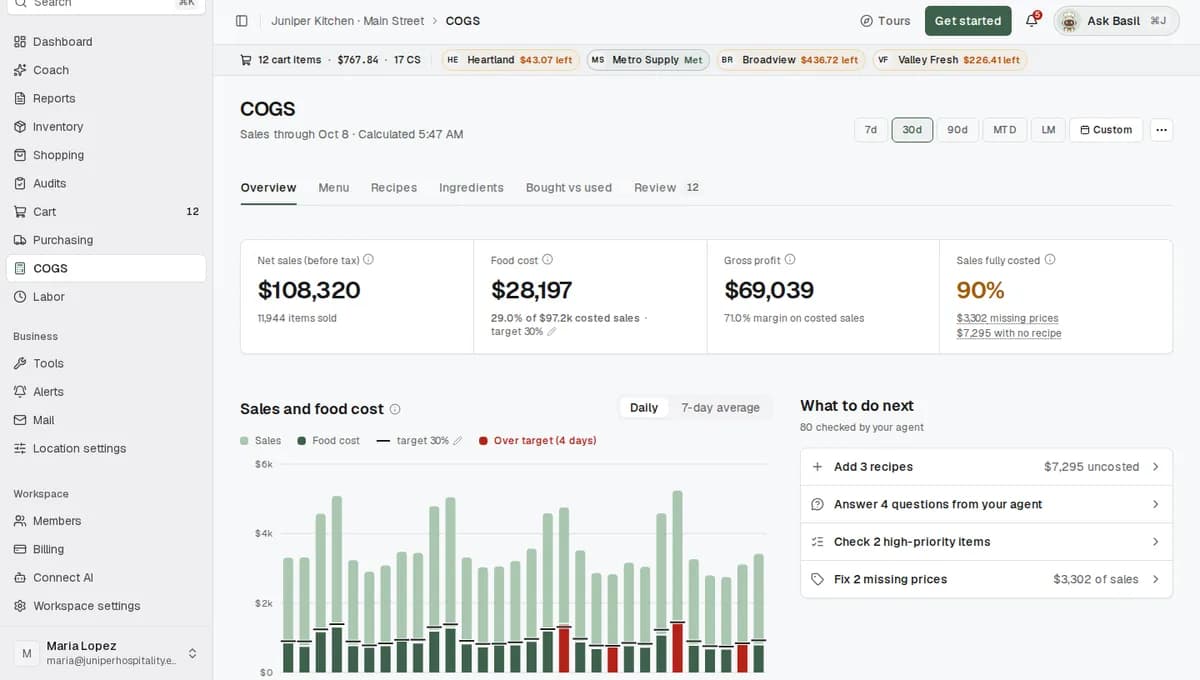
Task: Open Labor in the sidebar
Action: [106, 297]
